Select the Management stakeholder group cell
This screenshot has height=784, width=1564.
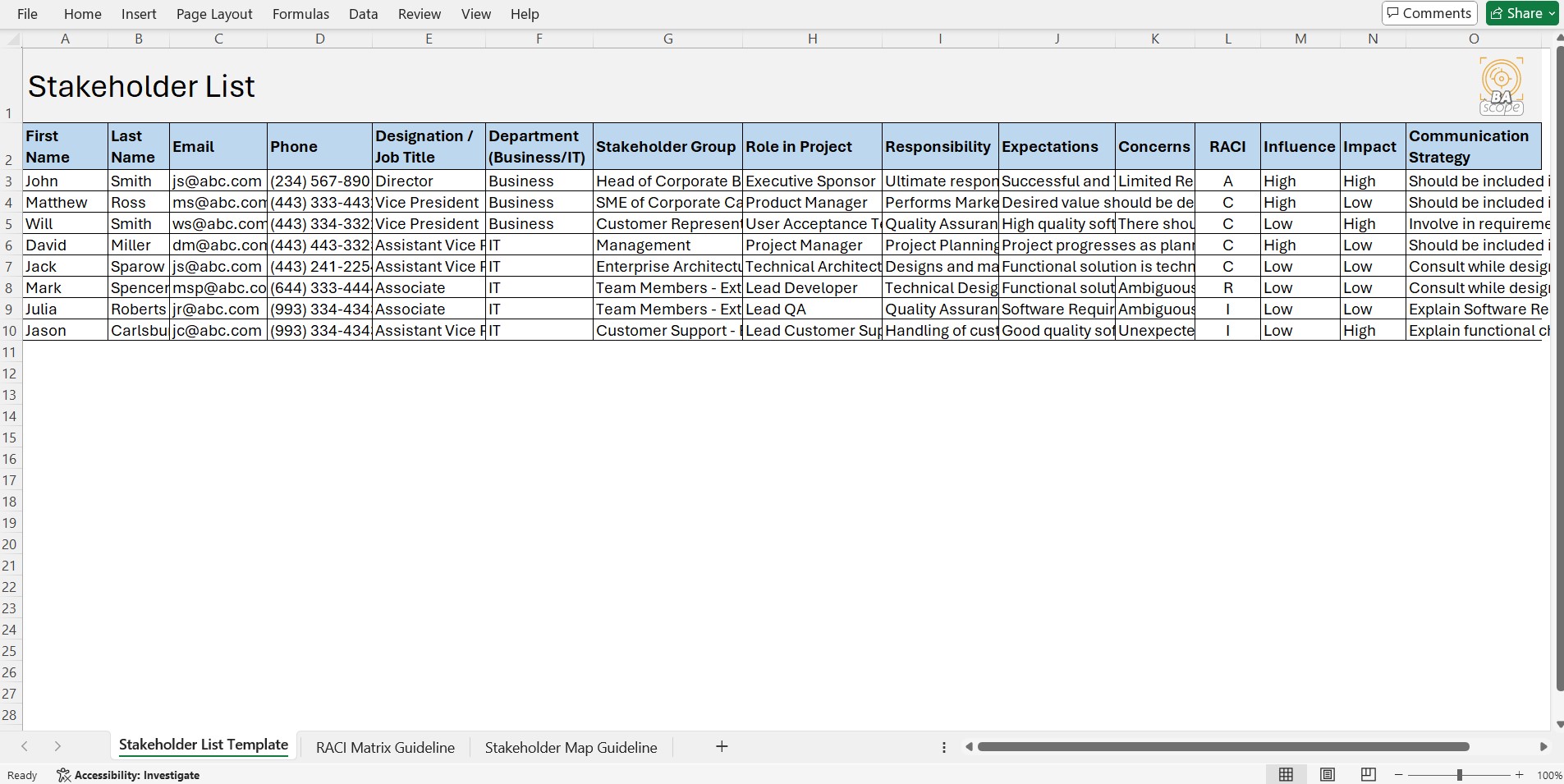coord(667,245)
